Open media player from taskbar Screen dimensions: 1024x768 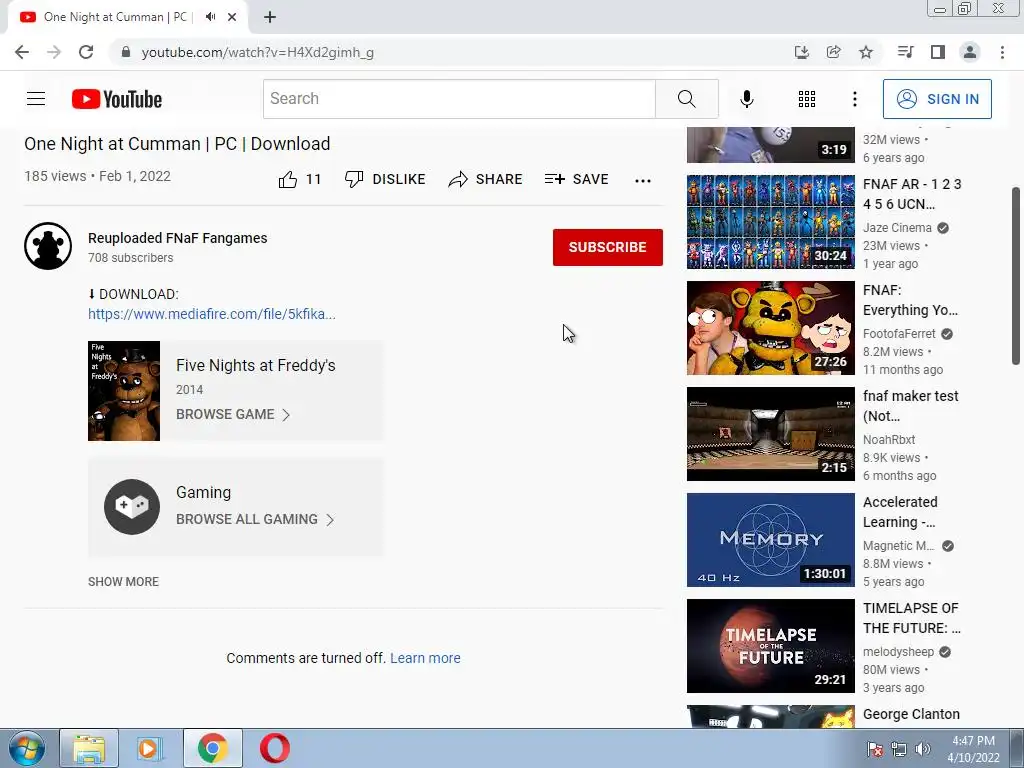(x=149, y=748)
